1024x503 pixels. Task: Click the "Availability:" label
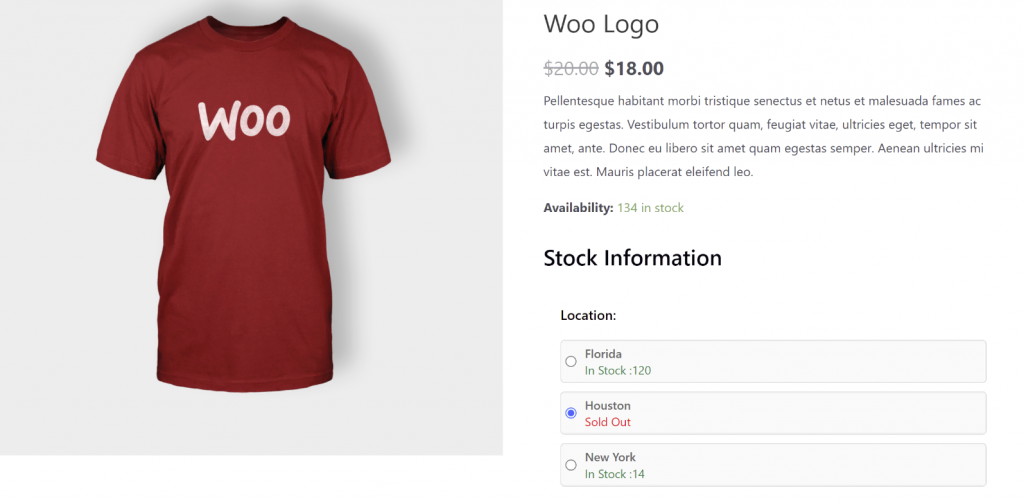click(x=577, y=208)
